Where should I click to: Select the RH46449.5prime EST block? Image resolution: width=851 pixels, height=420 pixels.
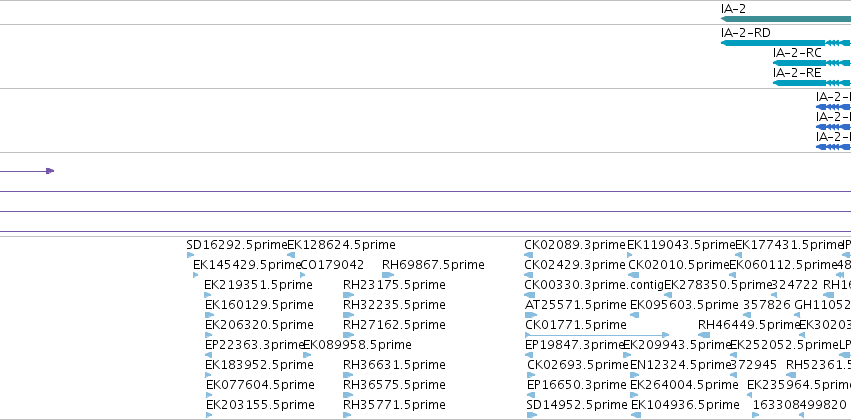704,335
